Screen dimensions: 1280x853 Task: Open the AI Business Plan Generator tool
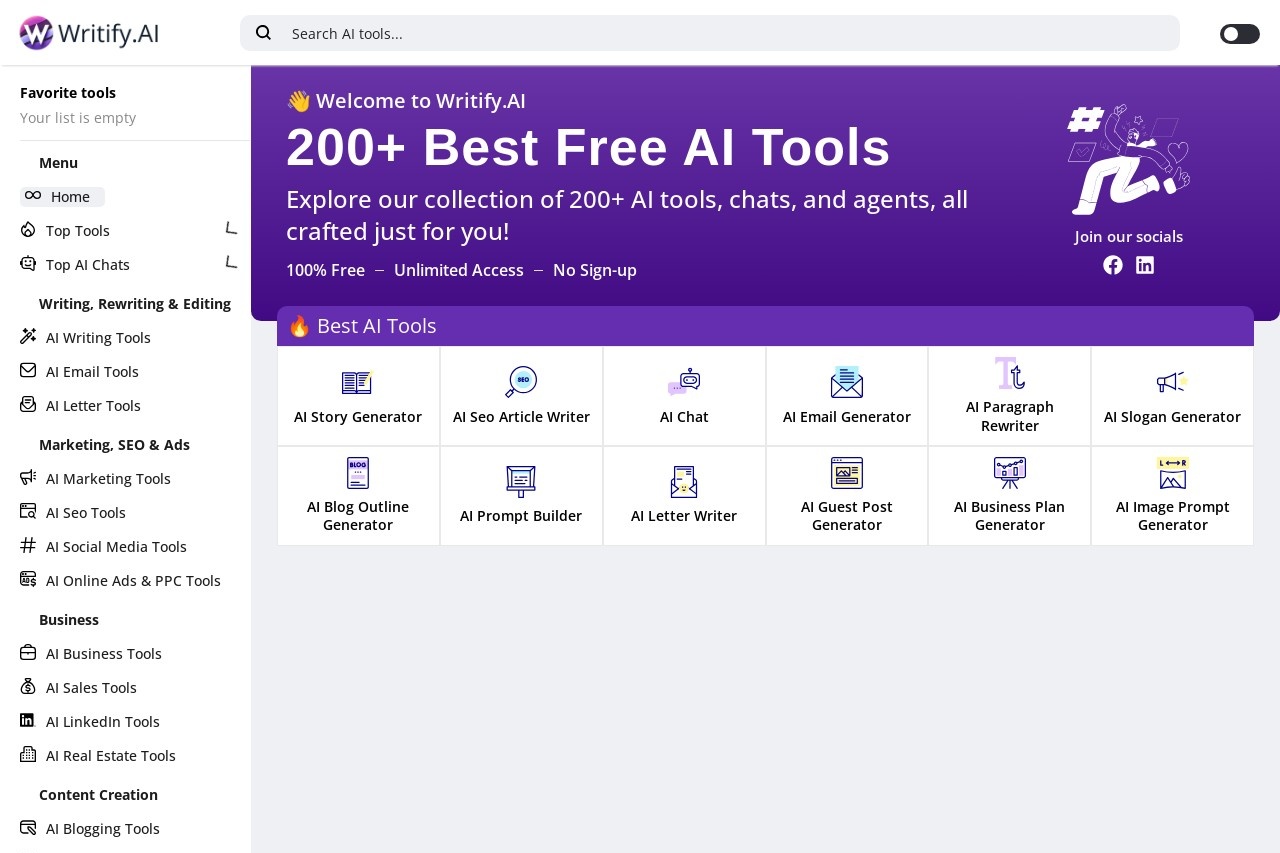1010,496
